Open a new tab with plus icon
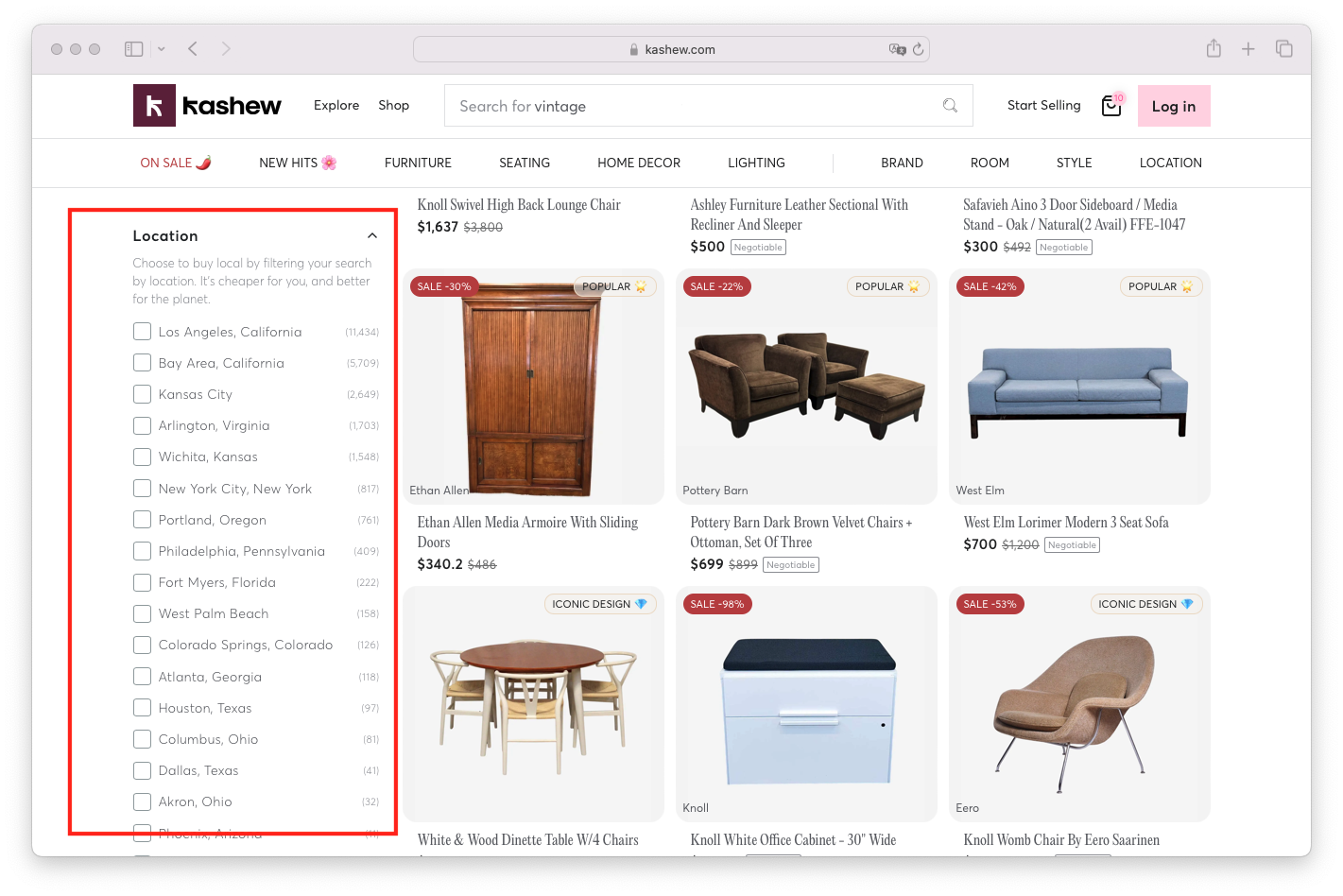 tap(1248, 49)
